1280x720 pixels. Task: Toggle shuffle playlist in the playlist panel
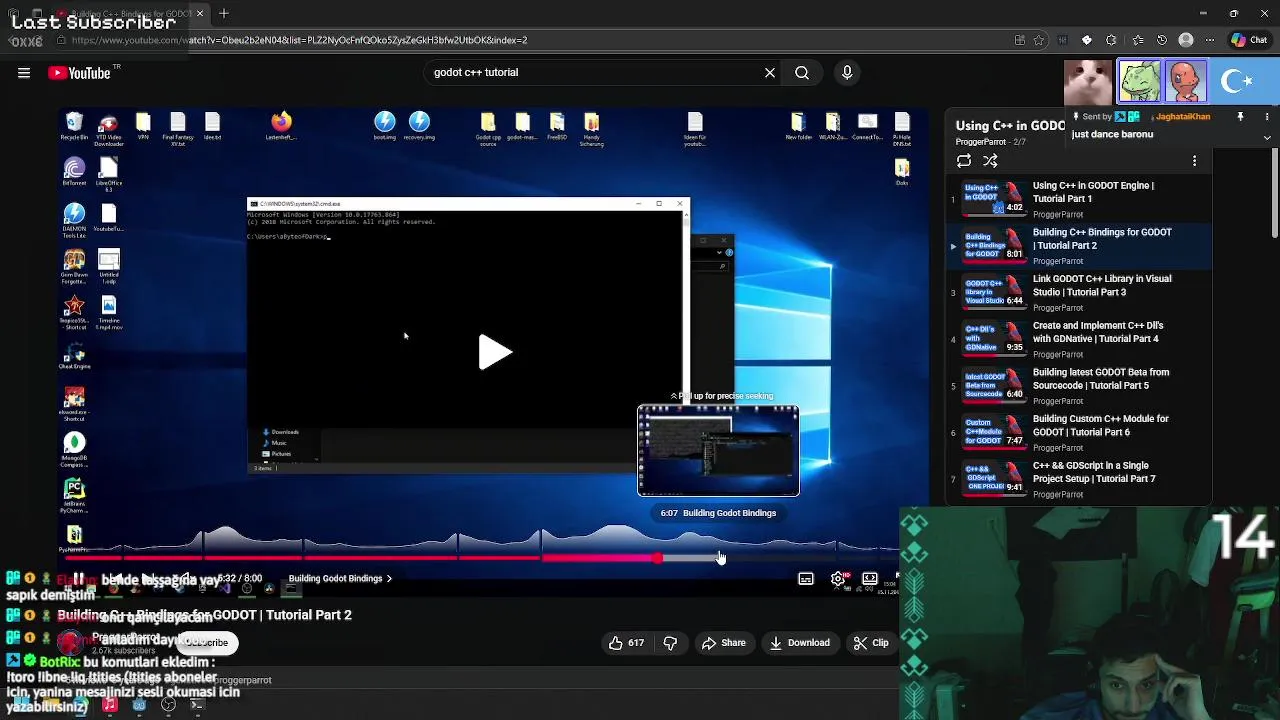click(x=990, y=161)
